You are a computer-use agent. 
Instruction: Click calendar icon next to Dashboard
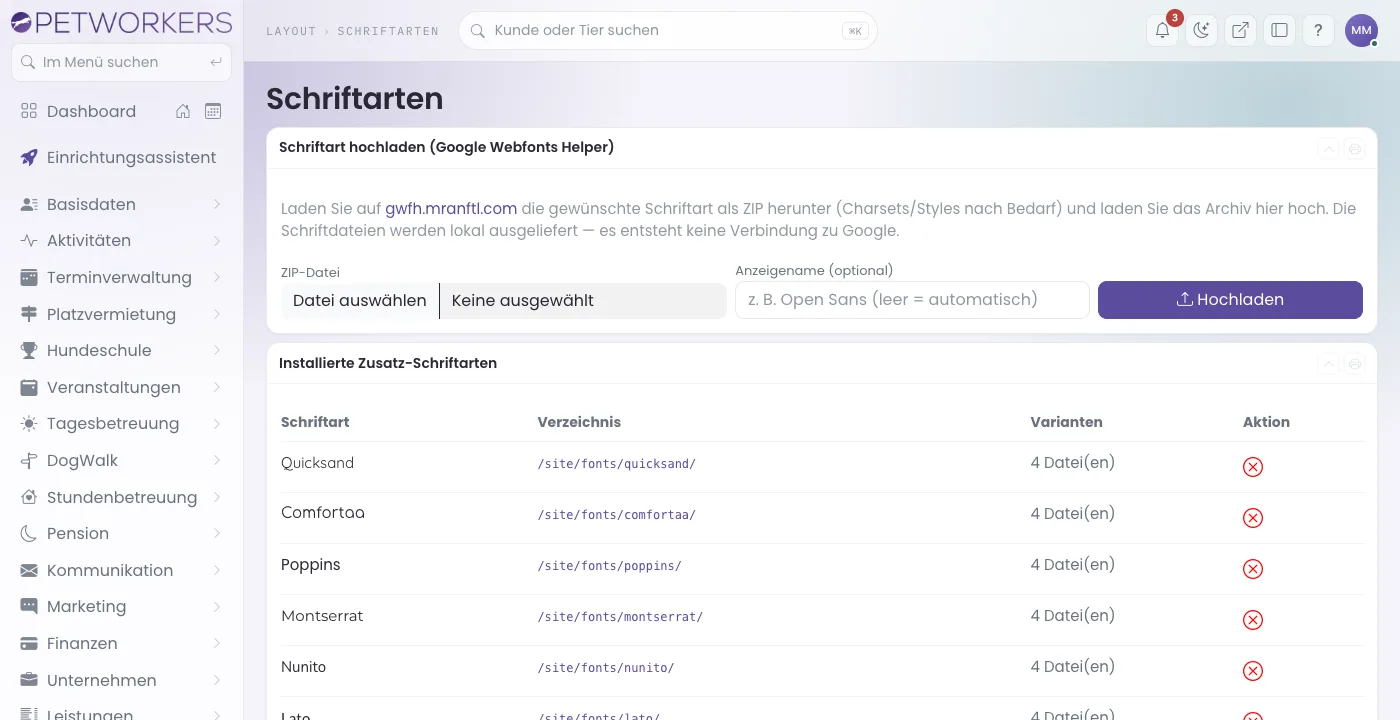[x=213, y=111]
